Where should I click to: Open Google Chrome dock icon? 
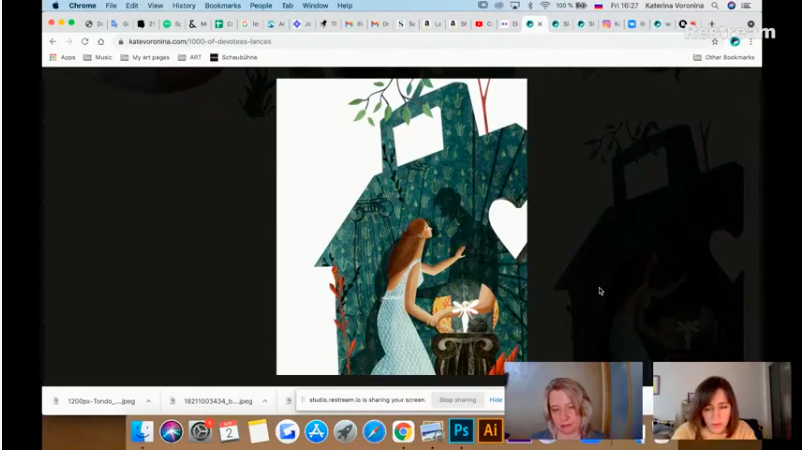tap(403, 431)
